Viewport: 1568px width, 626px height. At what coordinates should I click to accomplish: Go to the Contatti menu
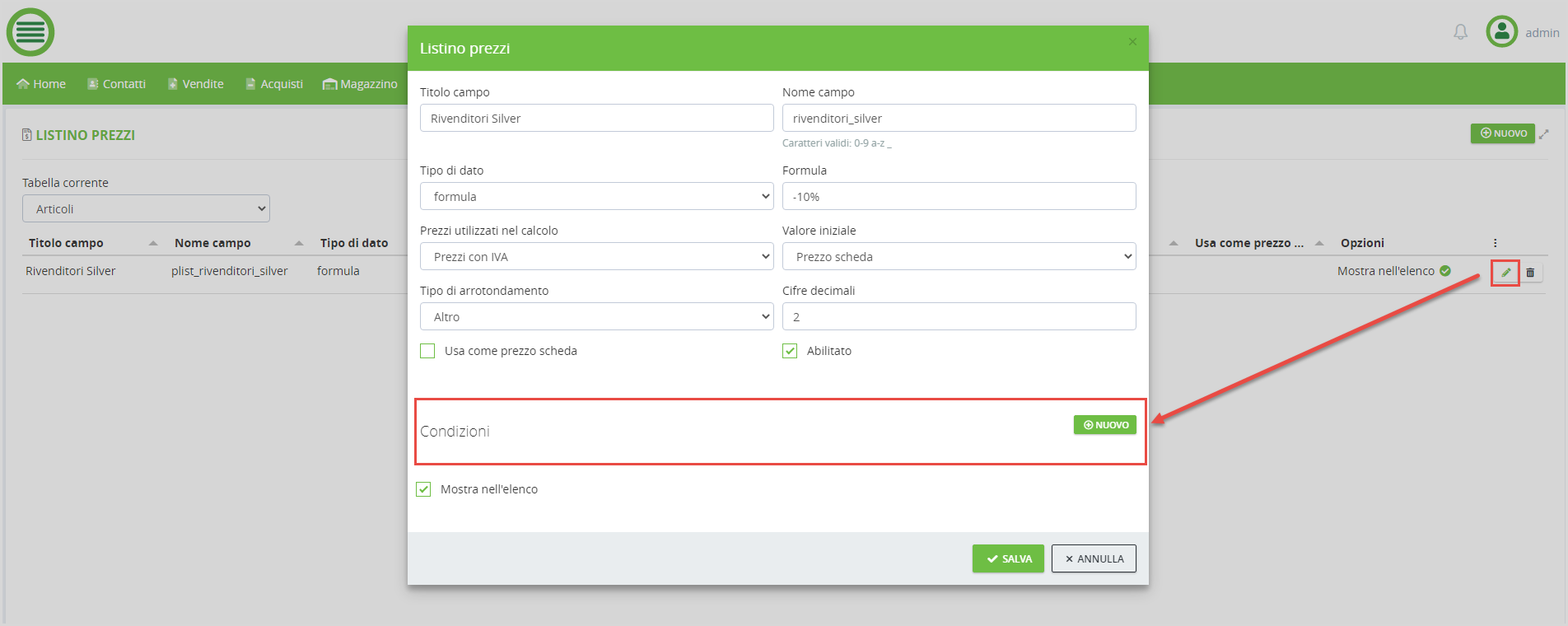[116, 84]
